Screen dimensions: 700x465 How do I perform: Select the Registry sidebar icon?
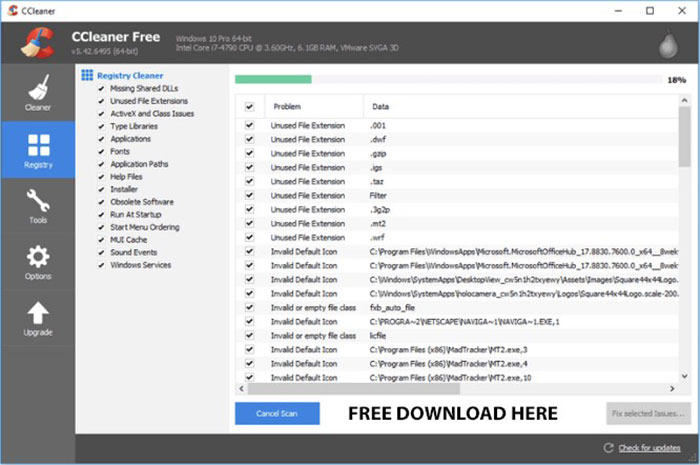pyautogui.click(x=38, y=145)
